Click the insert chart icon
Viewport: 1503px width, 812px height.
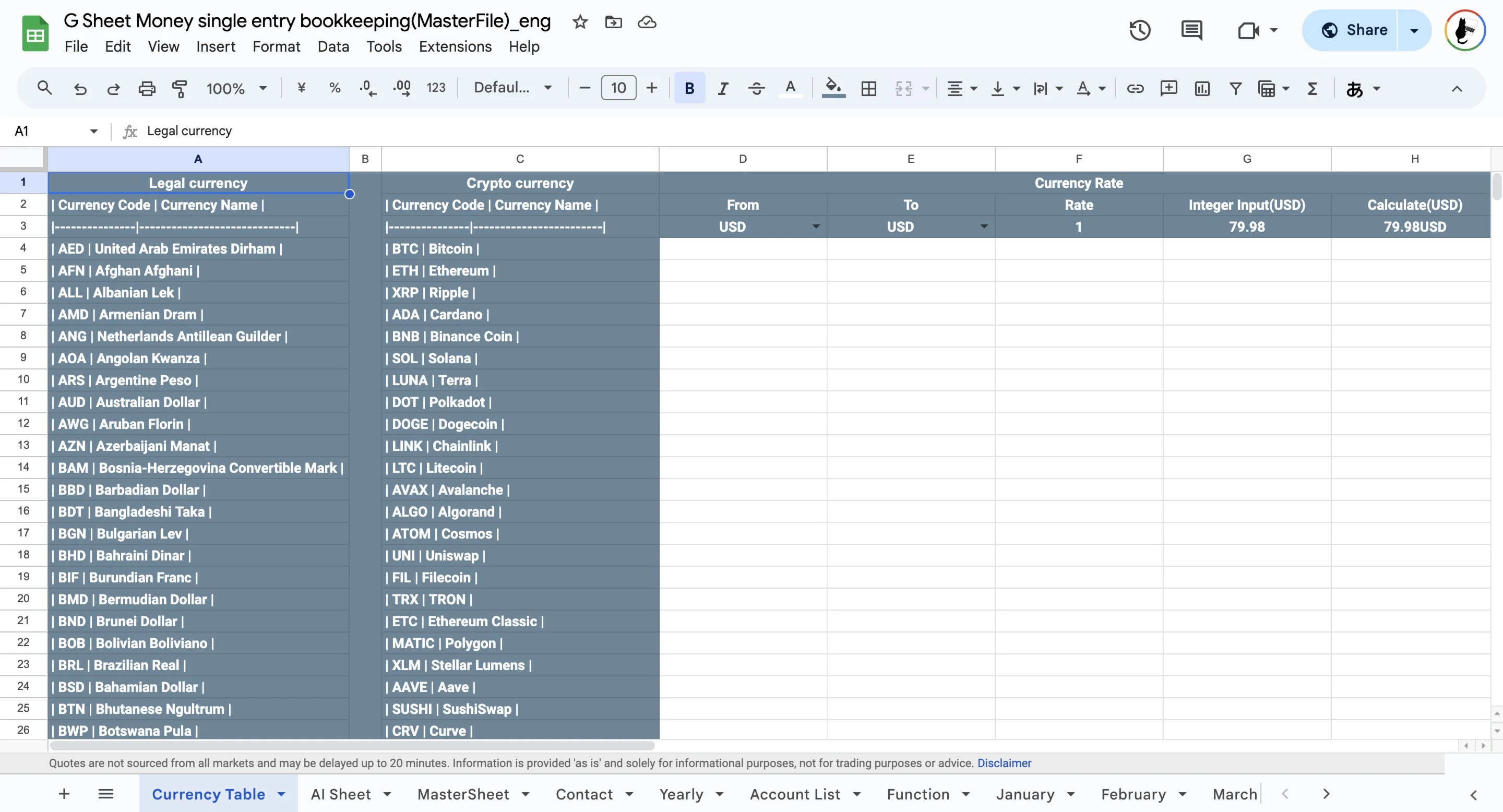(x=1202, y=89)
